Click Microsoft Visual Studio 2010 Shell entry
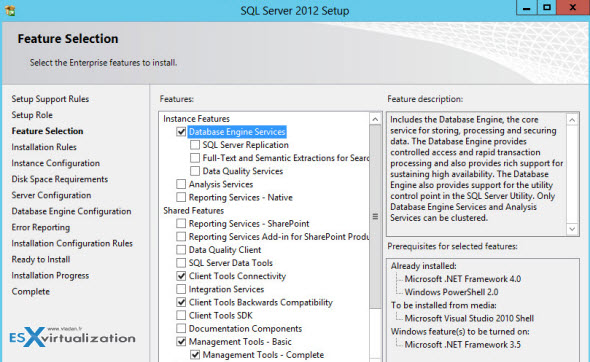590x362 pixels. [x=469, y=319]
